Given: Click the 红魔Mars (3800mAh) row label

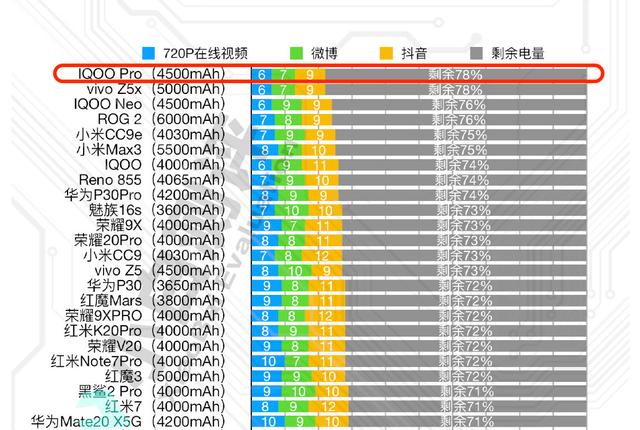Looking at the screenshot, I should point(153,300).
